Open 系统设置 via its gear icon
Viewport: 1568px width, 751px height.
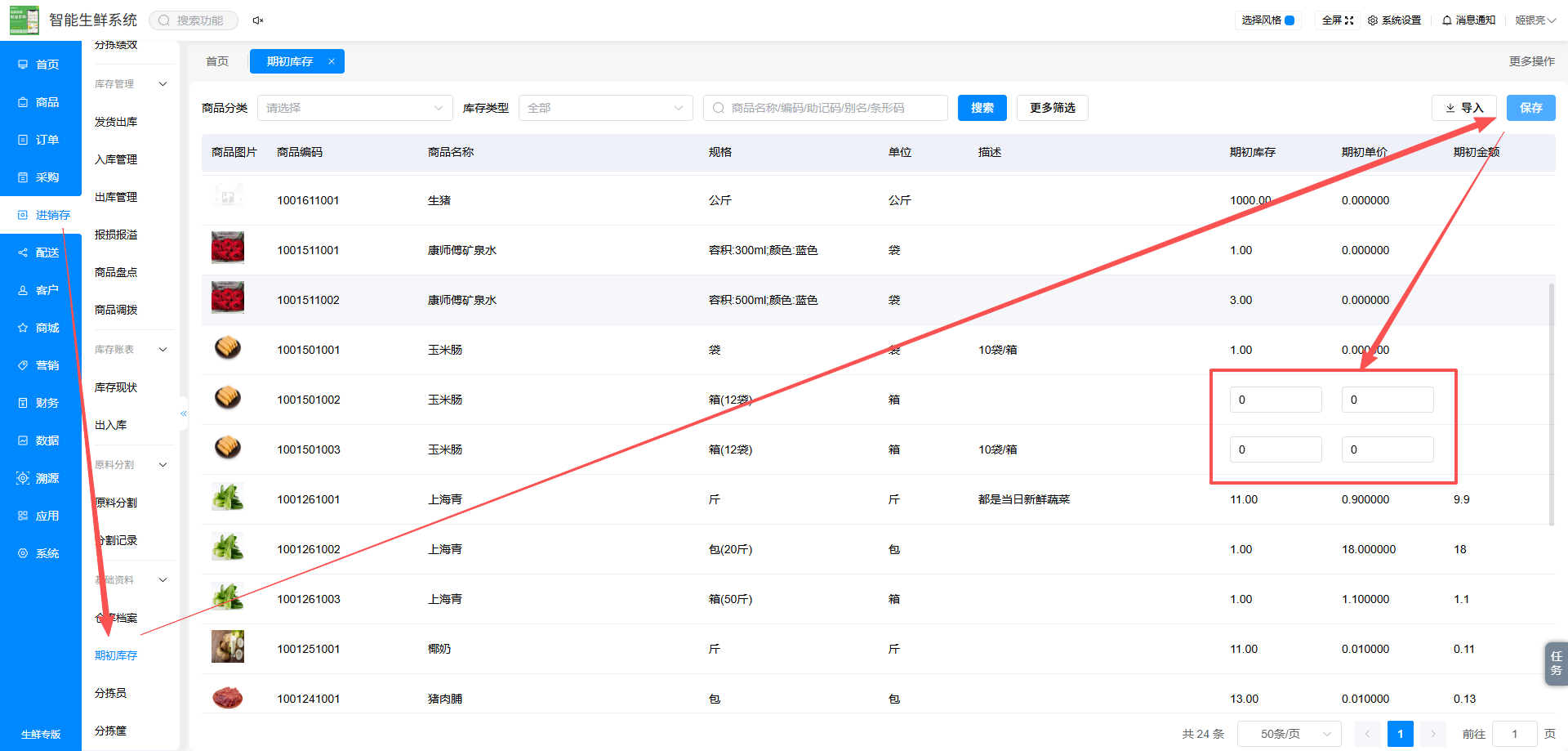tap(1373, 20)
